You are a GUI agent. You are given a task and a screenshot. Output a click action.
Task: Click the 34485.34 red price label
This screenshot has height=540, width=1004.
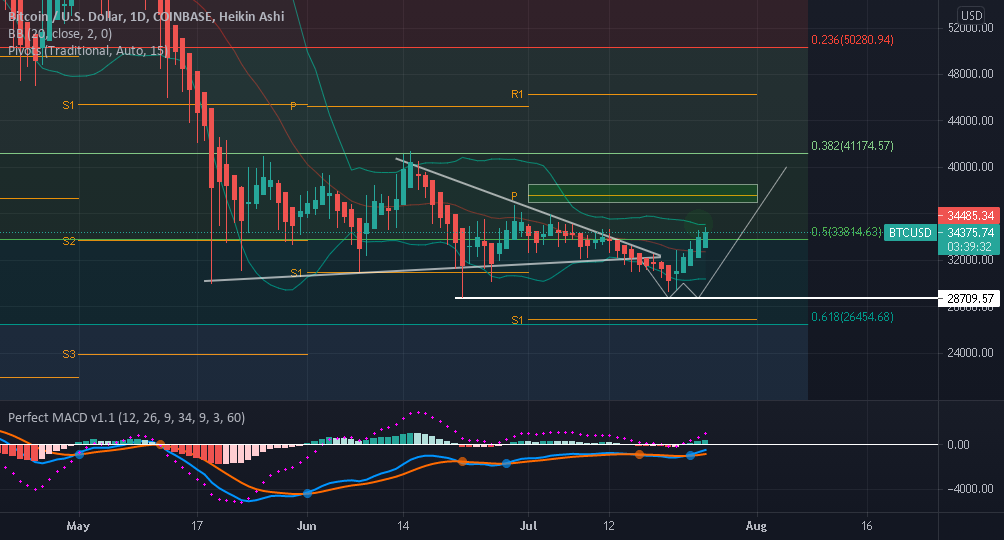click(969, 216)
